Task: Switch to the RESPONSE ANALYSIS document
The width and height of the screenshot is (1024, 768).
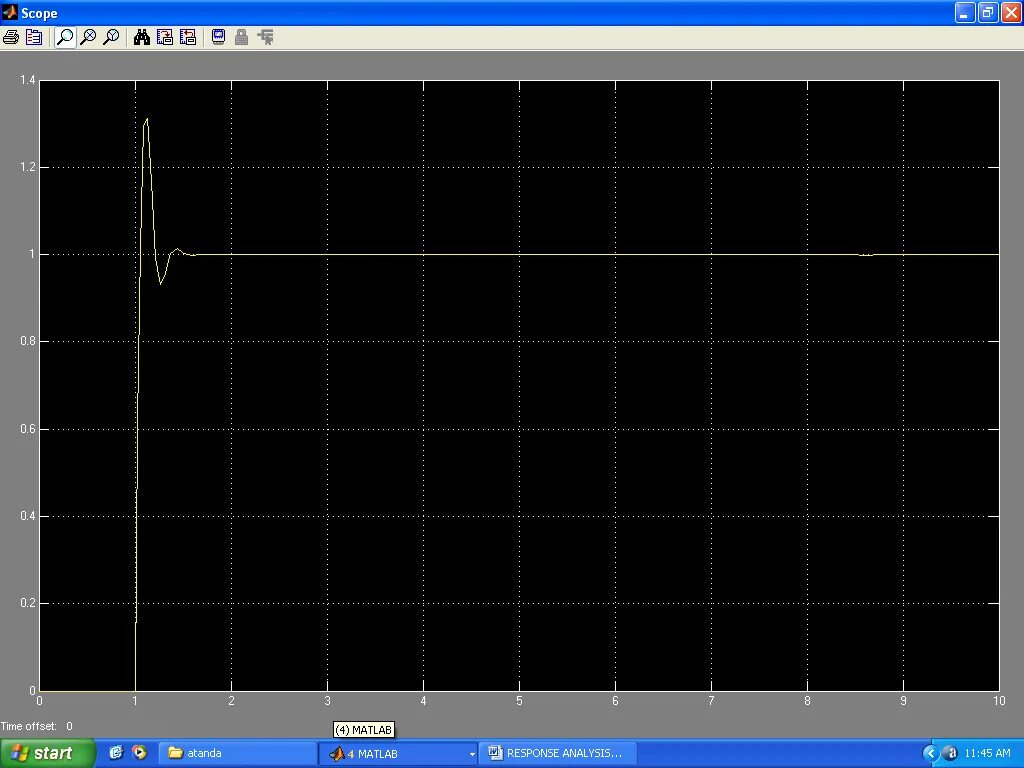Action: (x=557, y=753)
